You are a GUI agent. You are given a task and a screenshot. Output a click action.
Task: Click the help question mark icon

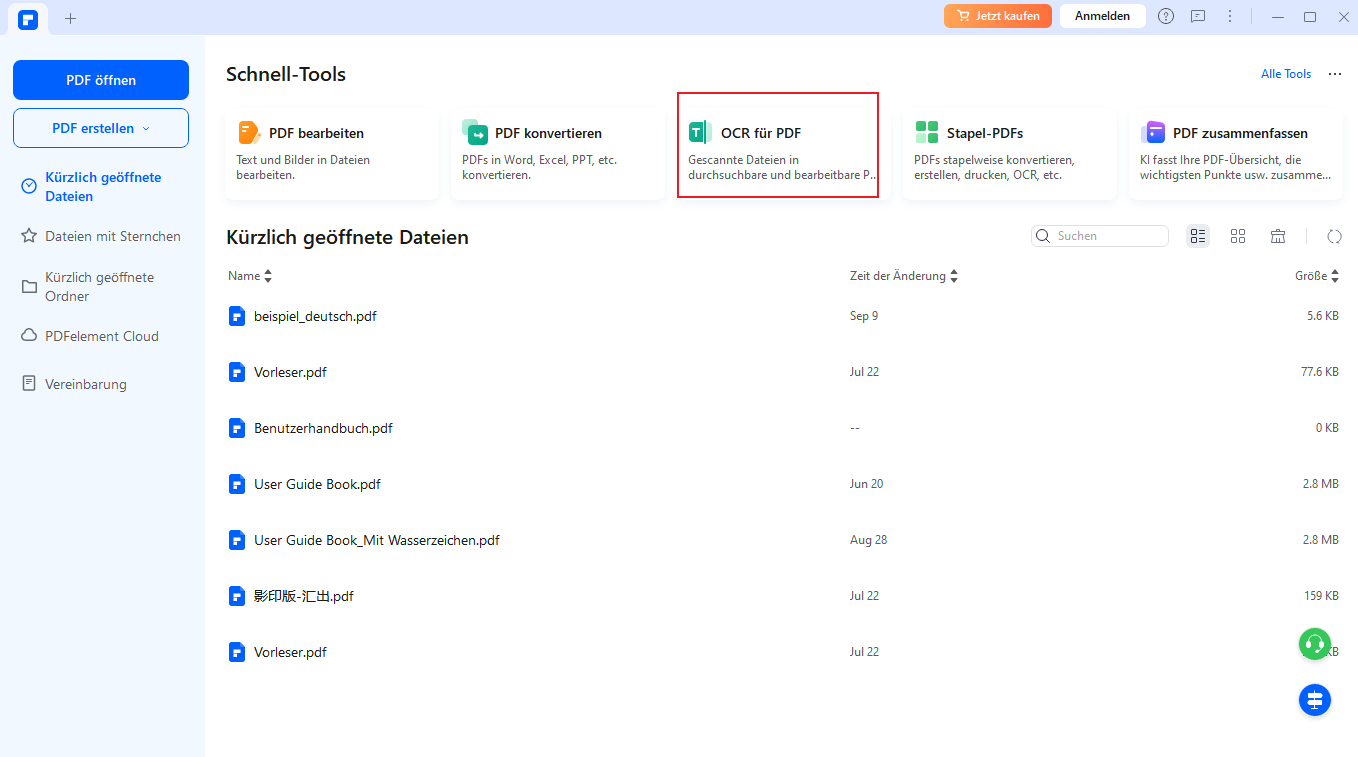point(1166,17)
